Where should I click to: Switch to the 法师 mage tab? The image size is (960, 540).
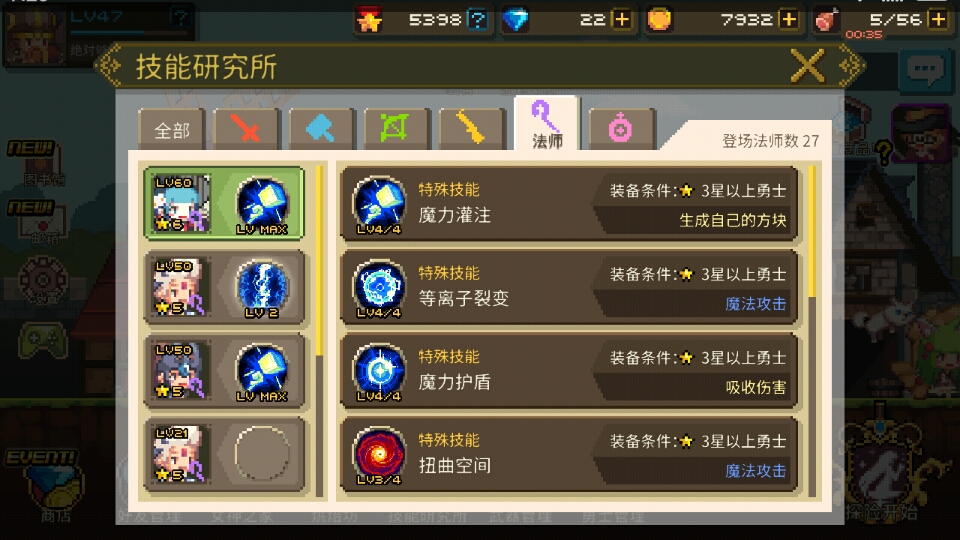547,124
